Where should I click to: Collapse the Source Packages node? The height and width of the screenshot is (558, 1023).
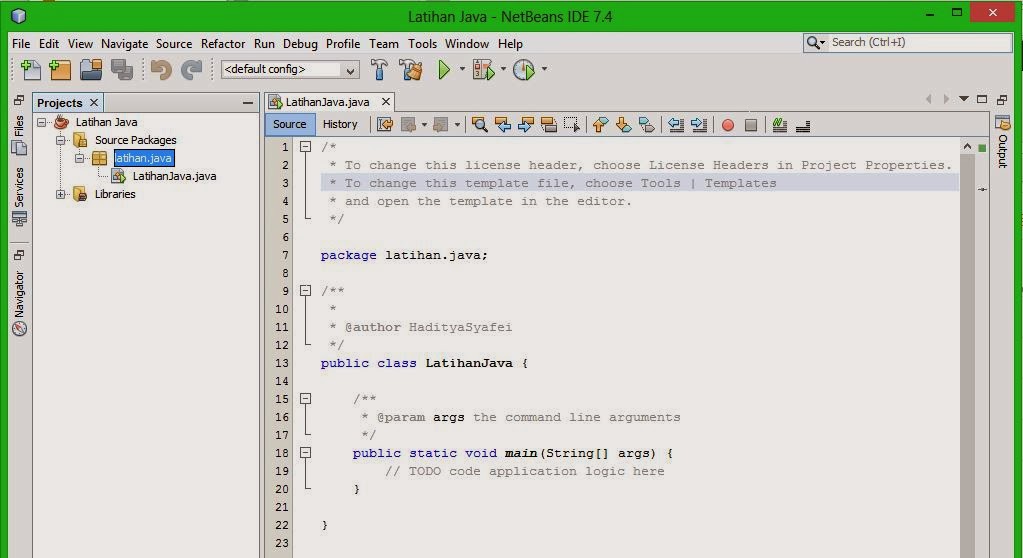pos(61,140)
